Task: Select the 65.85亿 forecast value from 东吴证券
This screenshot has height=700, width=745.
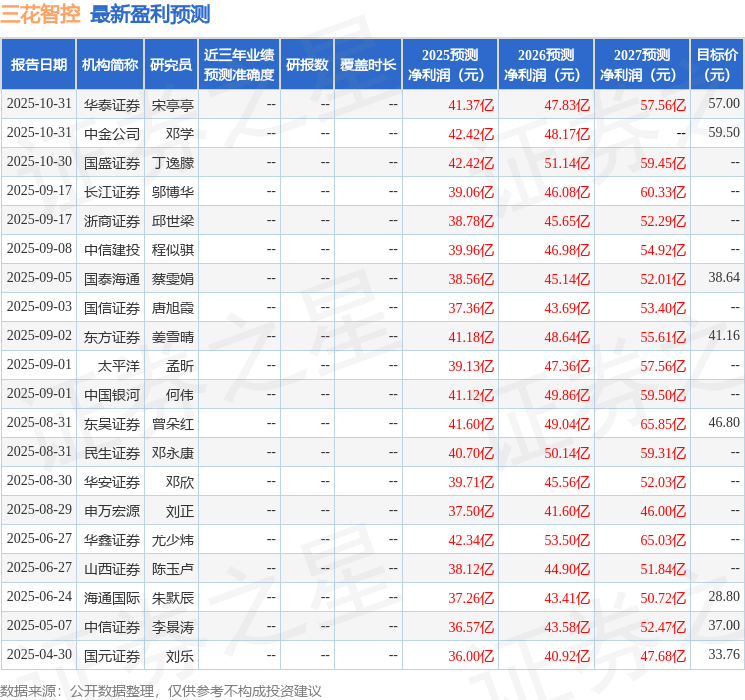Action: [663, 424]
